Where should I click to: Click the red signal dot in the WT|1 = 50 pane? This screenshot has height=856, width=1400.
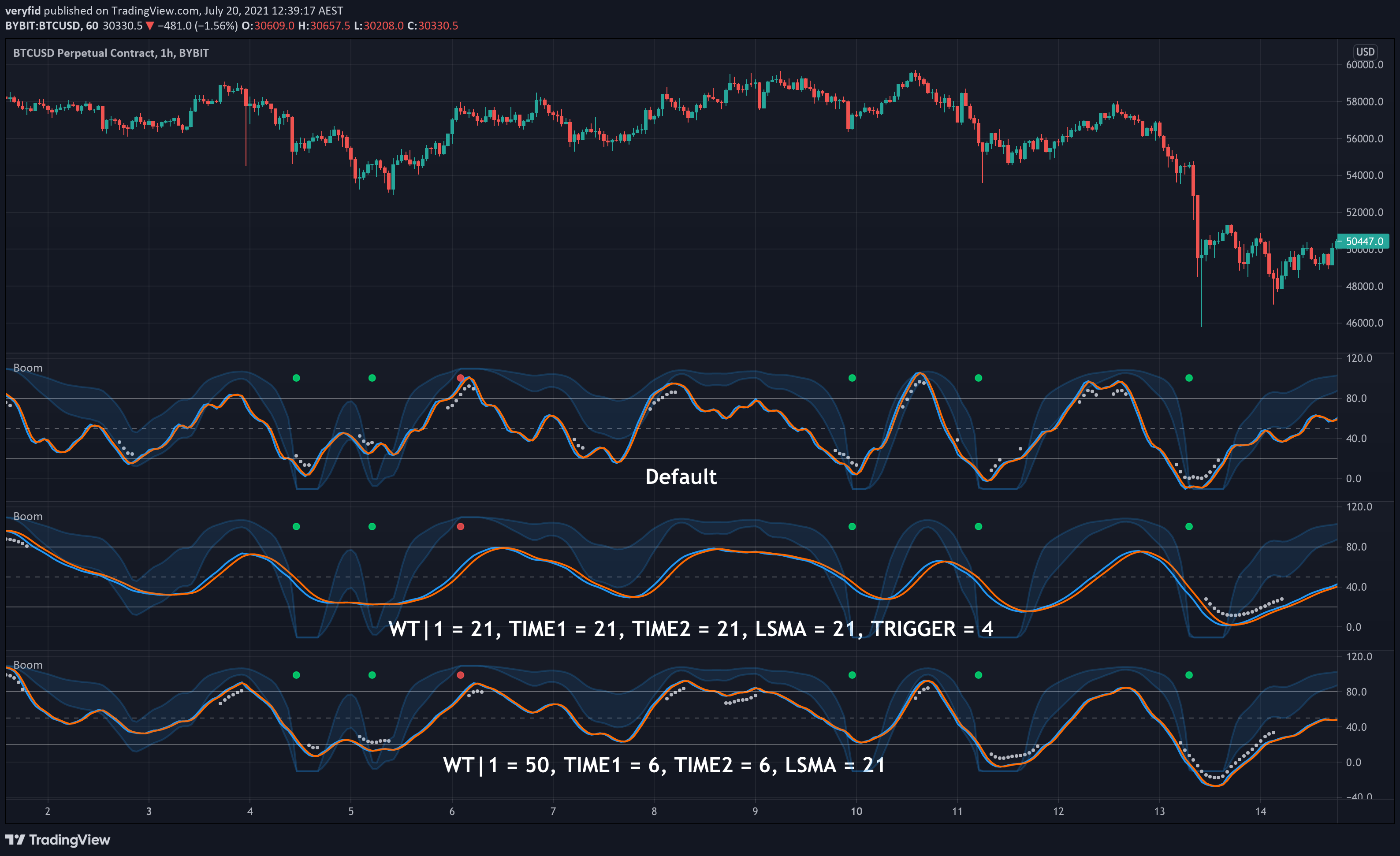coord(460,675)
